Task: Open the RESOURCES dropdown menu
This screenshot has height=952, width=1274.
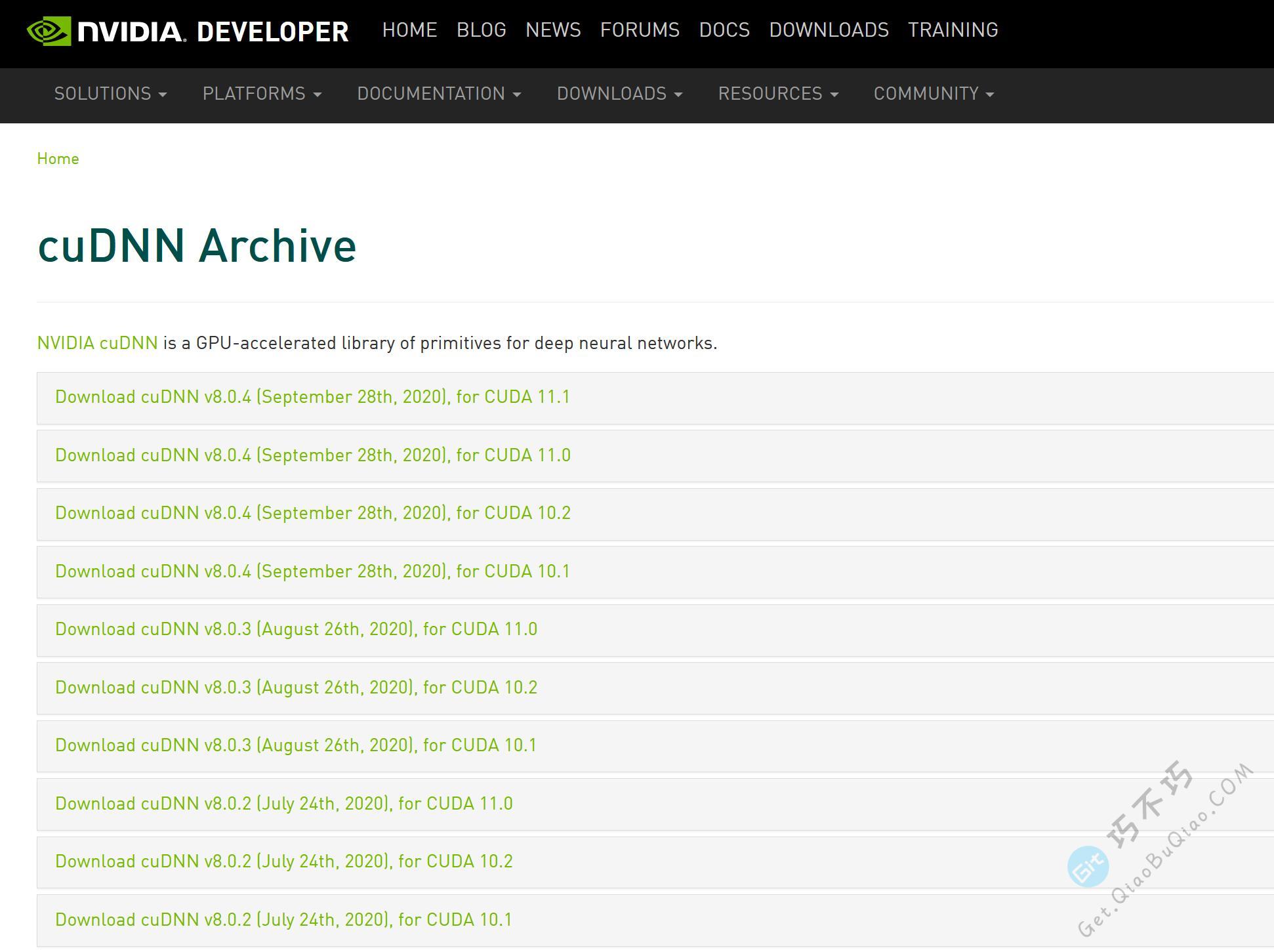Action: point(778,94)
